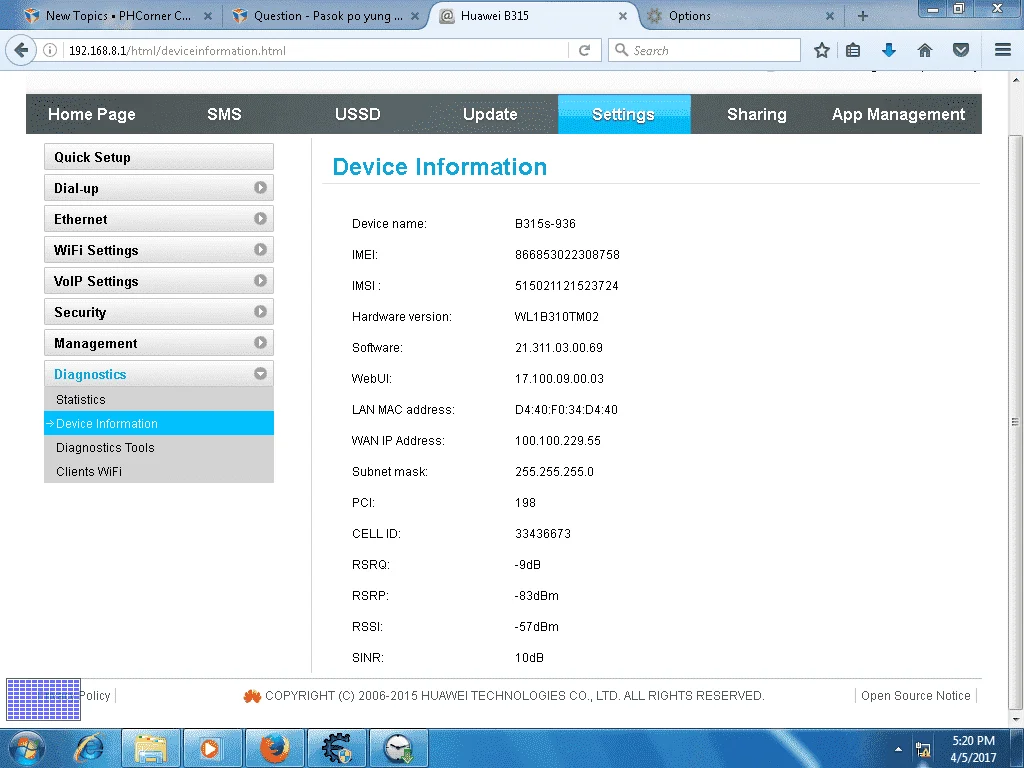1024x768 pixels.
Task: Select the Settings tab
Action: click(624, 114)
